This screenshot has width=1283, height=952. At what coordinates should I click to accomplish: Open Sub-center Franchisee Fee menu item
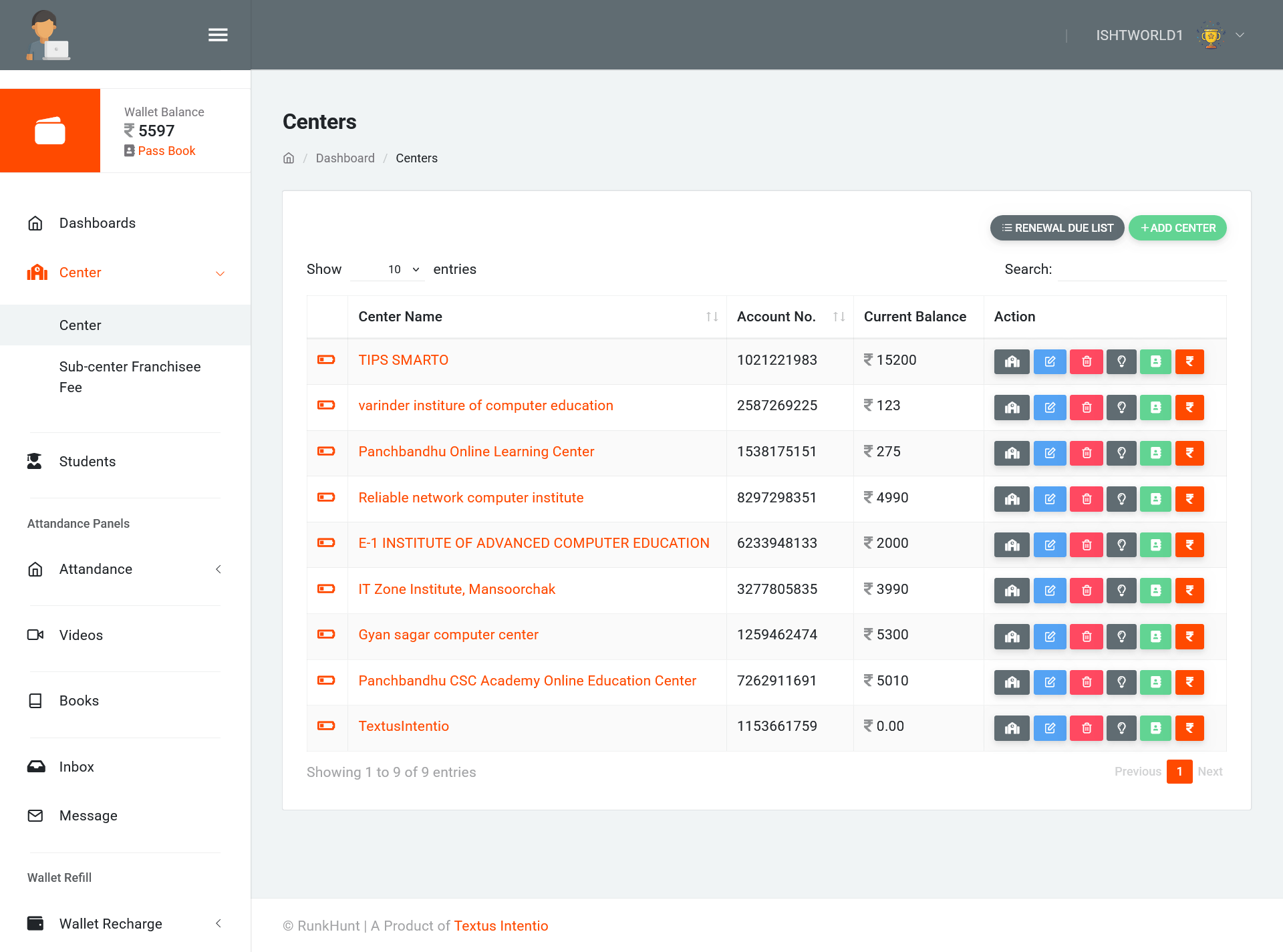coord(130,377)
